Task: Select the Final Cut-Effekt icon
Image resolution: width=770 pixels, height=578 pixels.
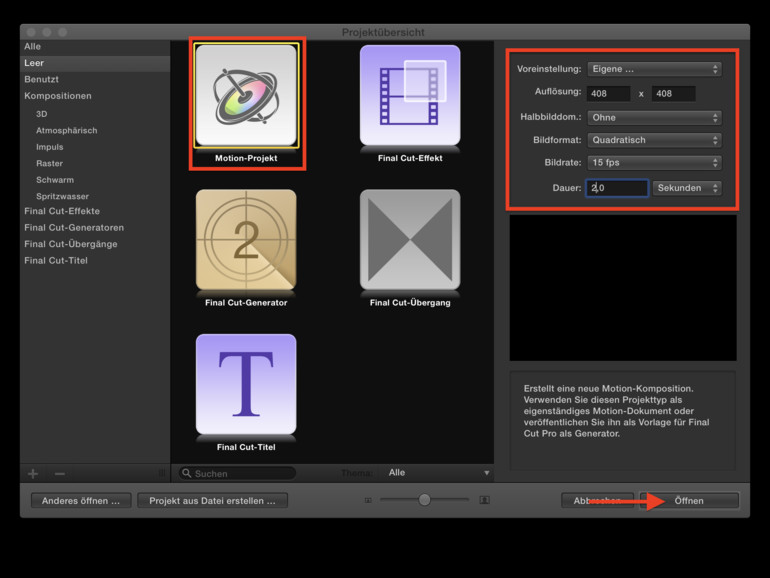Action: (x=410, y=95)
